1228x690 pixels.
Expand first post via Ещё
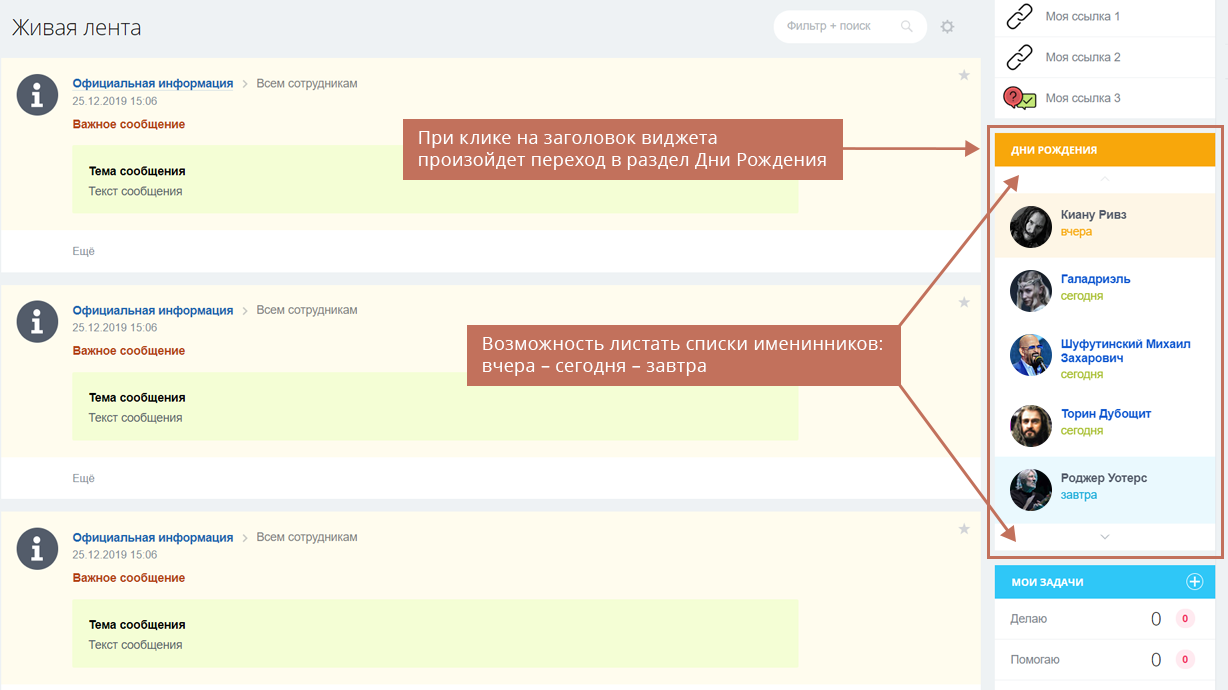point(83,251)
